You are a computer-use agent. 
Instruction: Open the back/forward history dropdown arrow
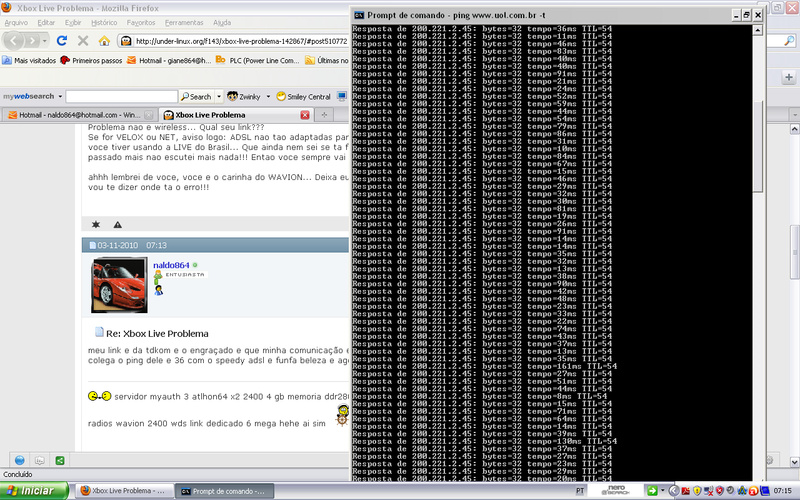pos(44,40)
